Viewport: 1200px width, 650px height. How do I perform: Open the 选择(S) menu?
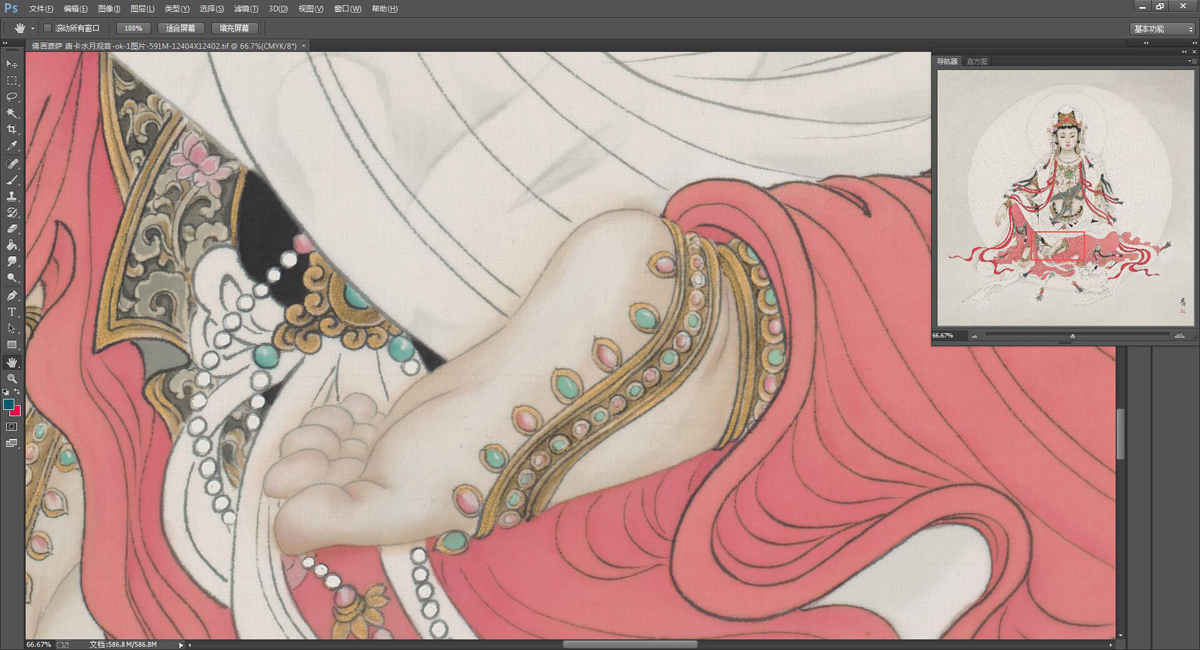211,8
